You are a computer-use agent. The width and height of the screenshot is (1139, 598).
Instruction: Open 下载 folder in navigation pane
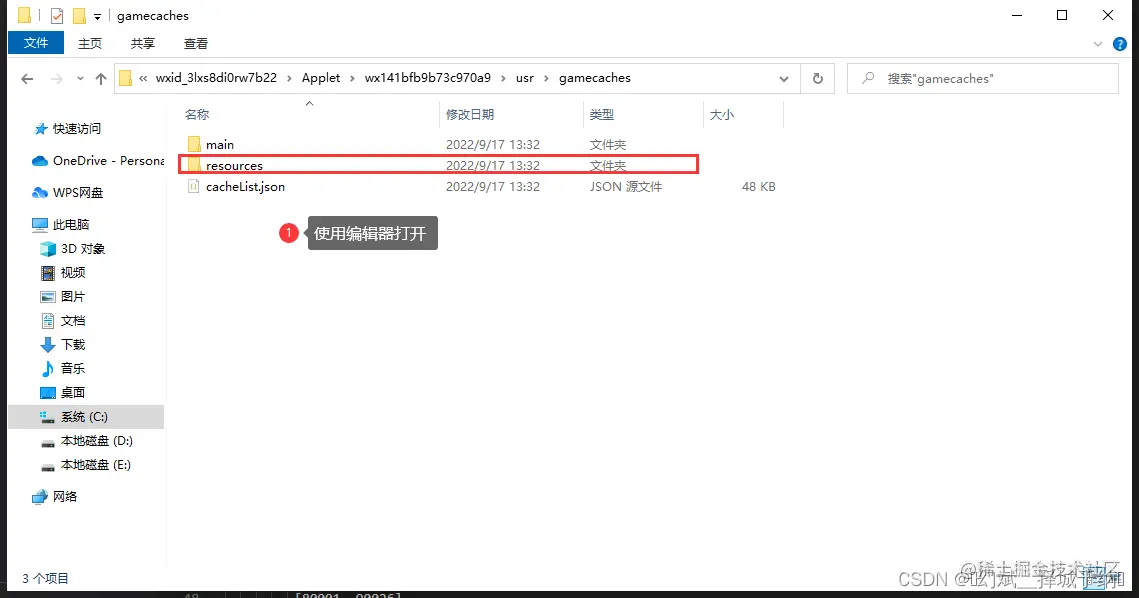click(73, 344)
